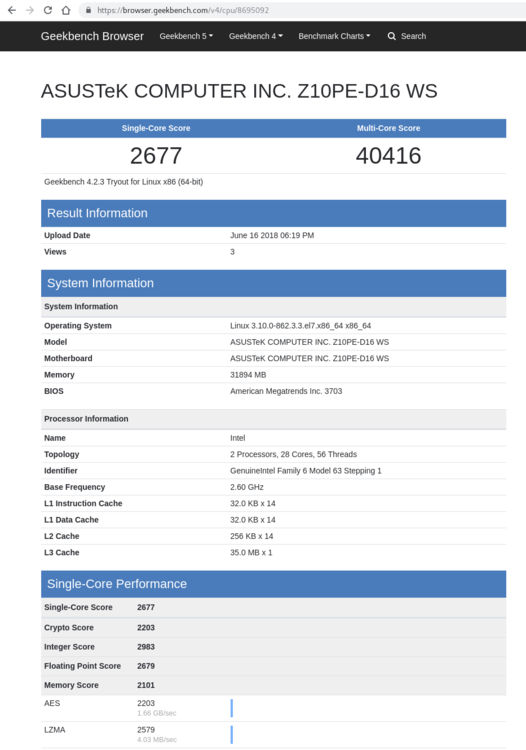Select the base frequency 2.60 GHz
The width and height of the screenshot is (526, 750).
247,487
